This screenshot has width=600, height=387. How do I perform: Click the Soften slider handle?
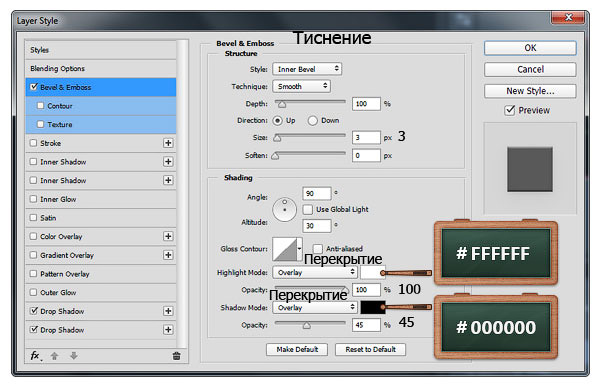click(x=275, y=156)
